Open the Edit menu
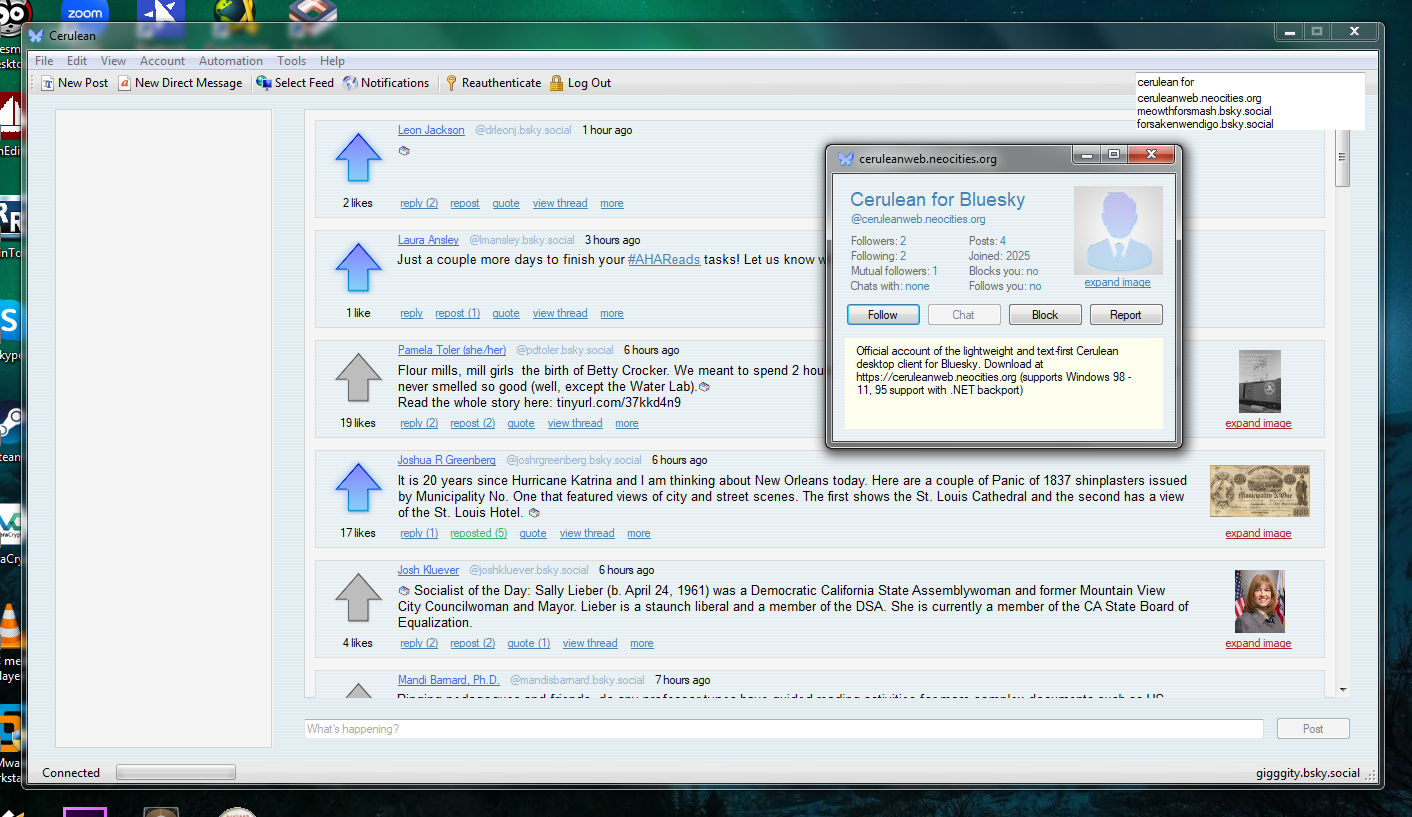 (77, 61)
